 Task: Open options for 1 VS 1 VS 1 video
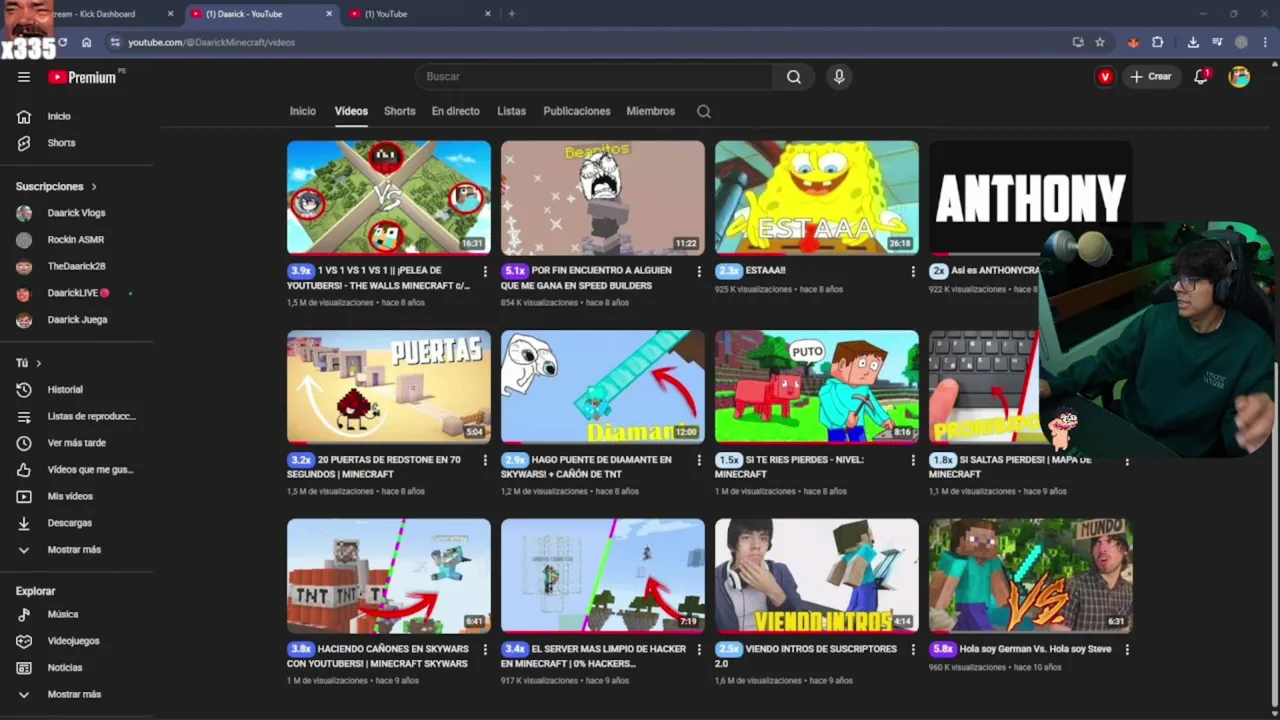485,271
